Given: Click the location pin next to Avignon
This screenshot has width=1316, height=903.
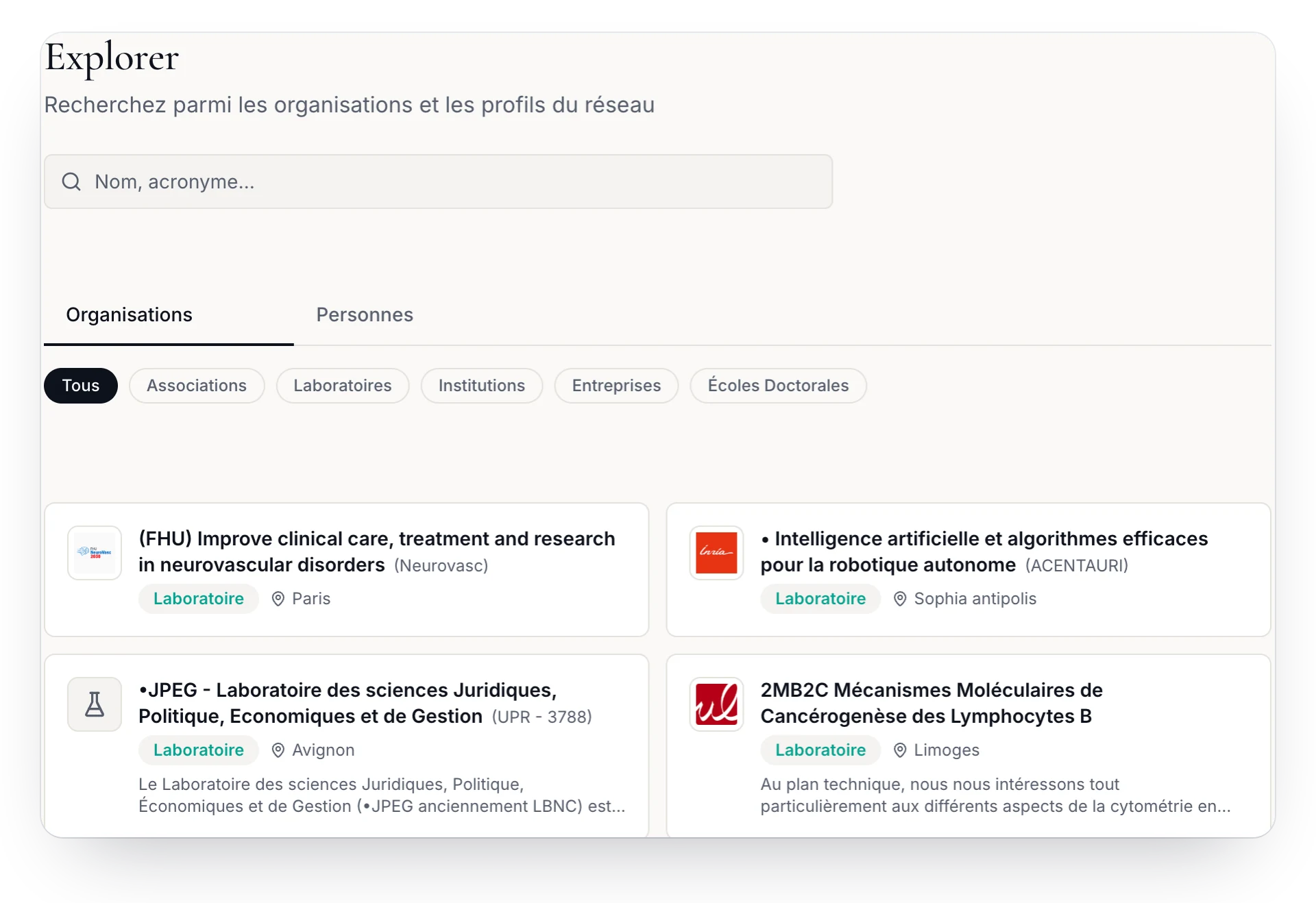Looking at the screenshot, I should click(x=278, y=750).
